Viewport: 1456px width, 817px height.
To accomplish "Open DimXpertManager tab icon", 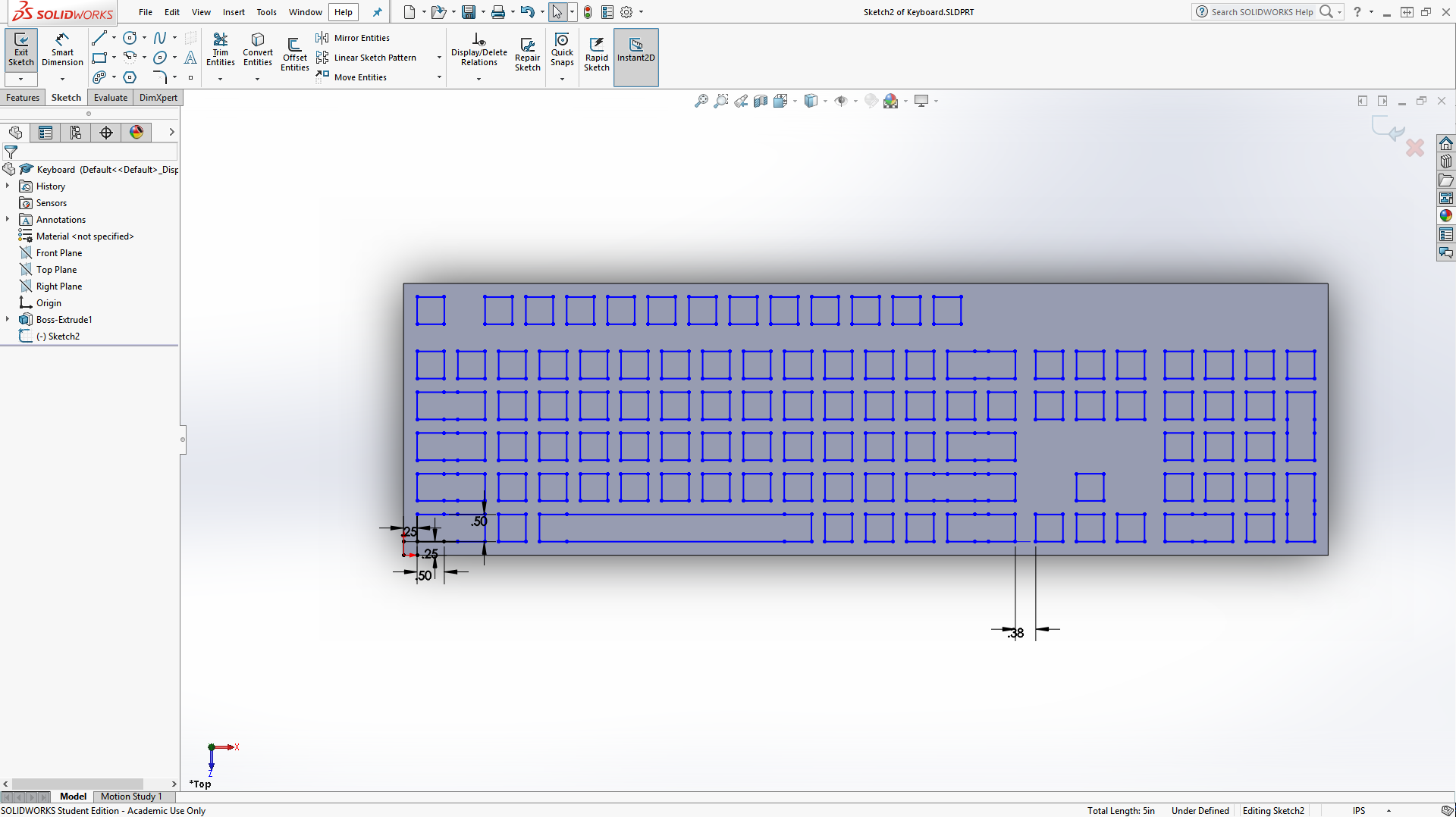I will tap(106, 133).
